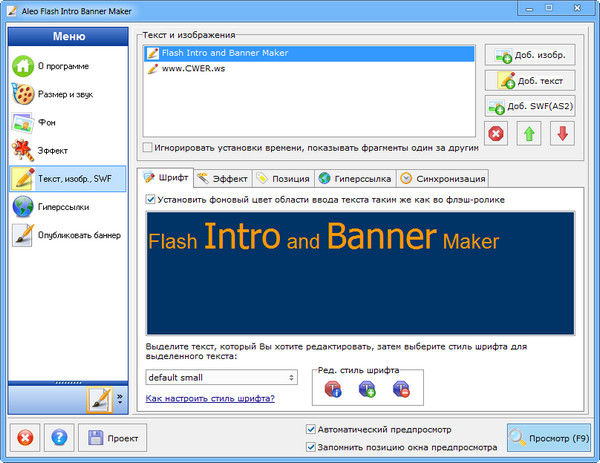Toggle 'Игнорировать установки времени' checkbox
Screen dimensions: 600x463
[x=148, y=147]
